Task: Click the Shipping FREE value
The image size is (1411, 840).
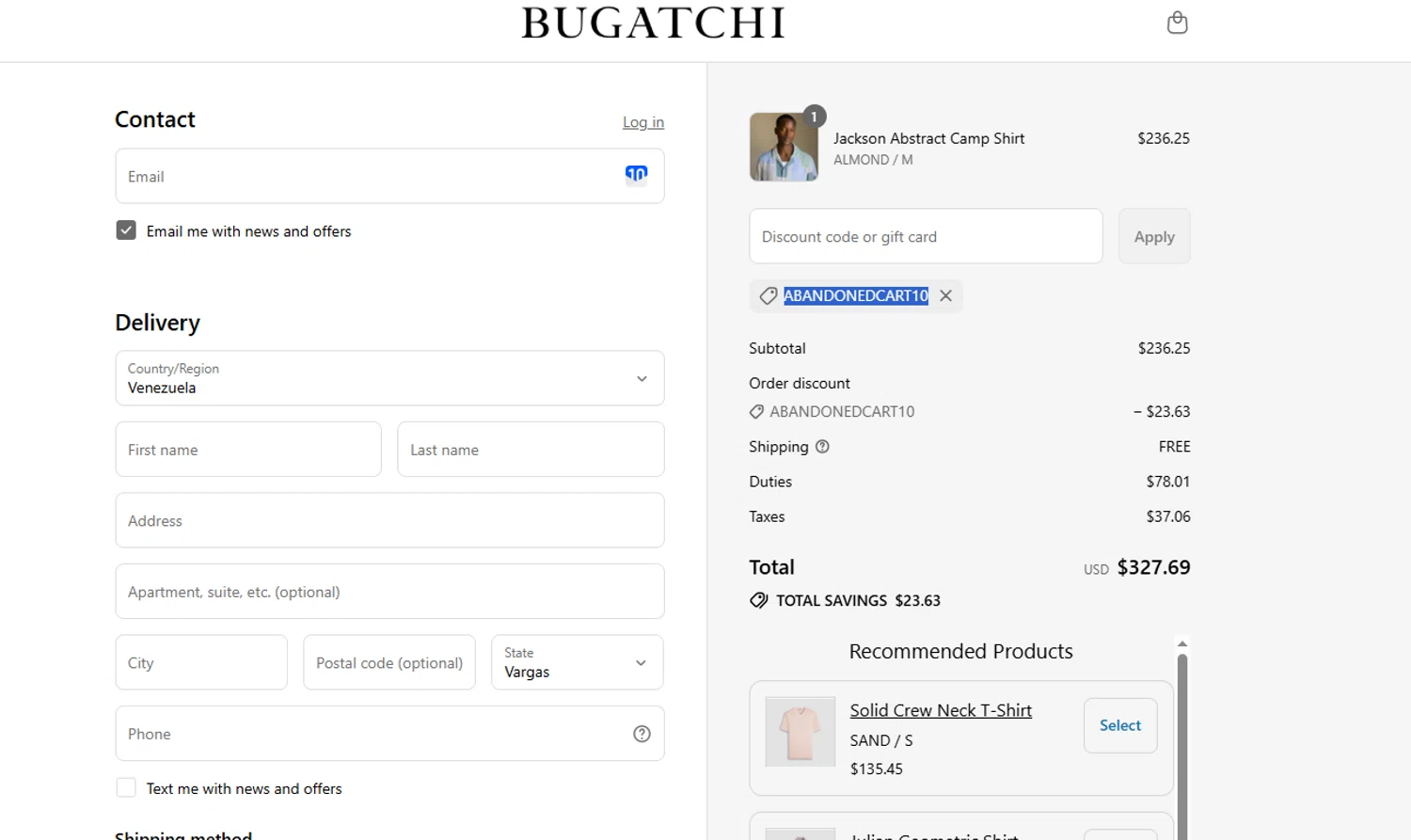Action: coord(1175,447)
